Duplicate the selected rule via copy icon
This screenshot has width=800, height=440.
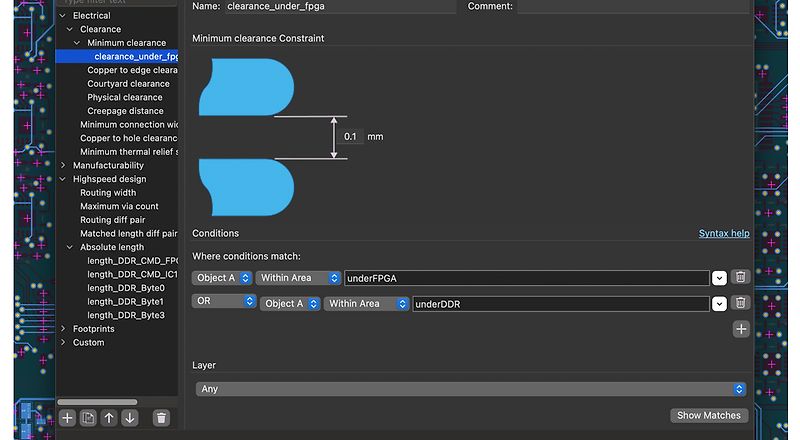pos(88,418)
